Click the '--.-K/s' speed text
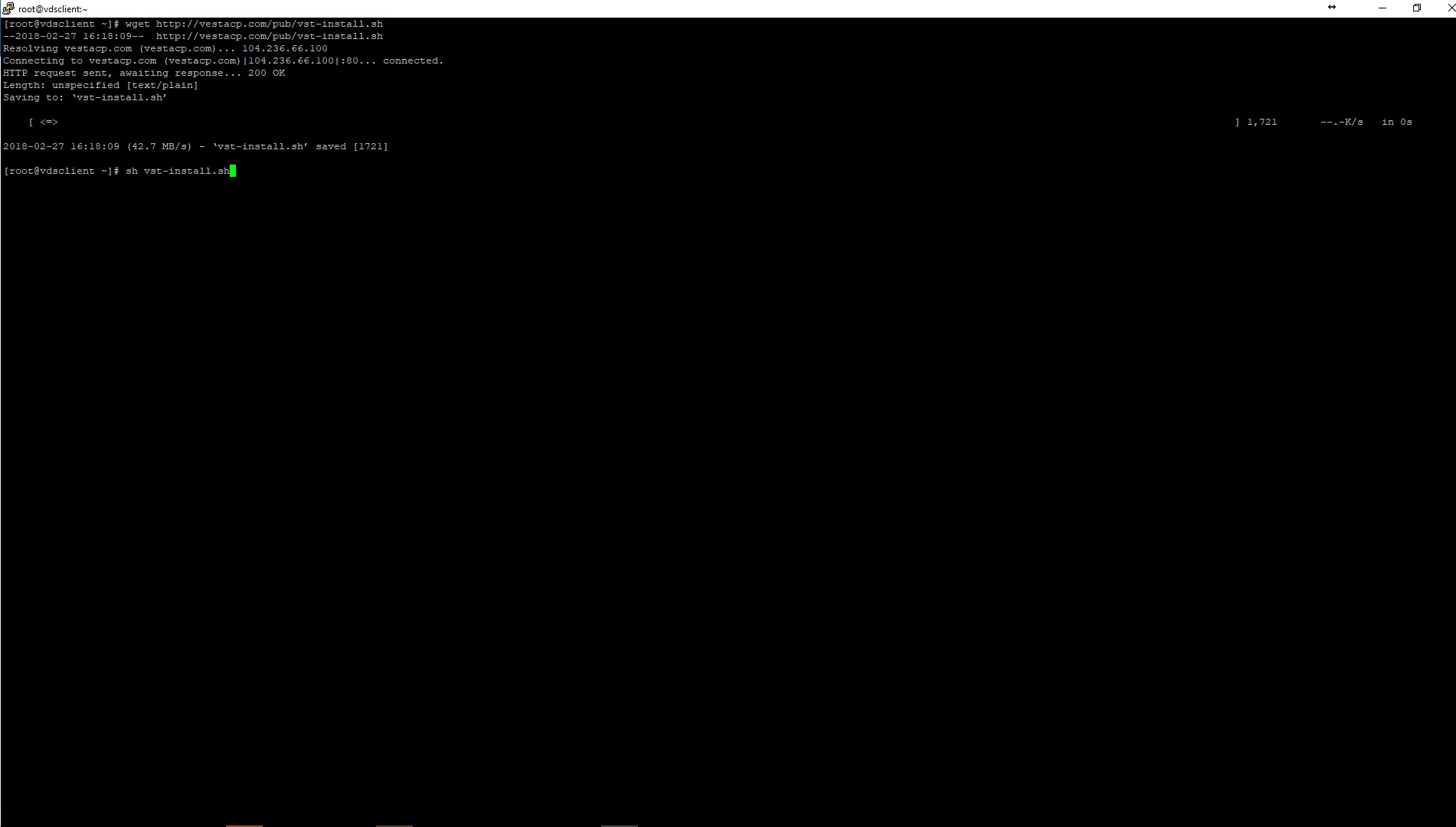This screenshot has height=827, width=1456. coord(1342,122)
